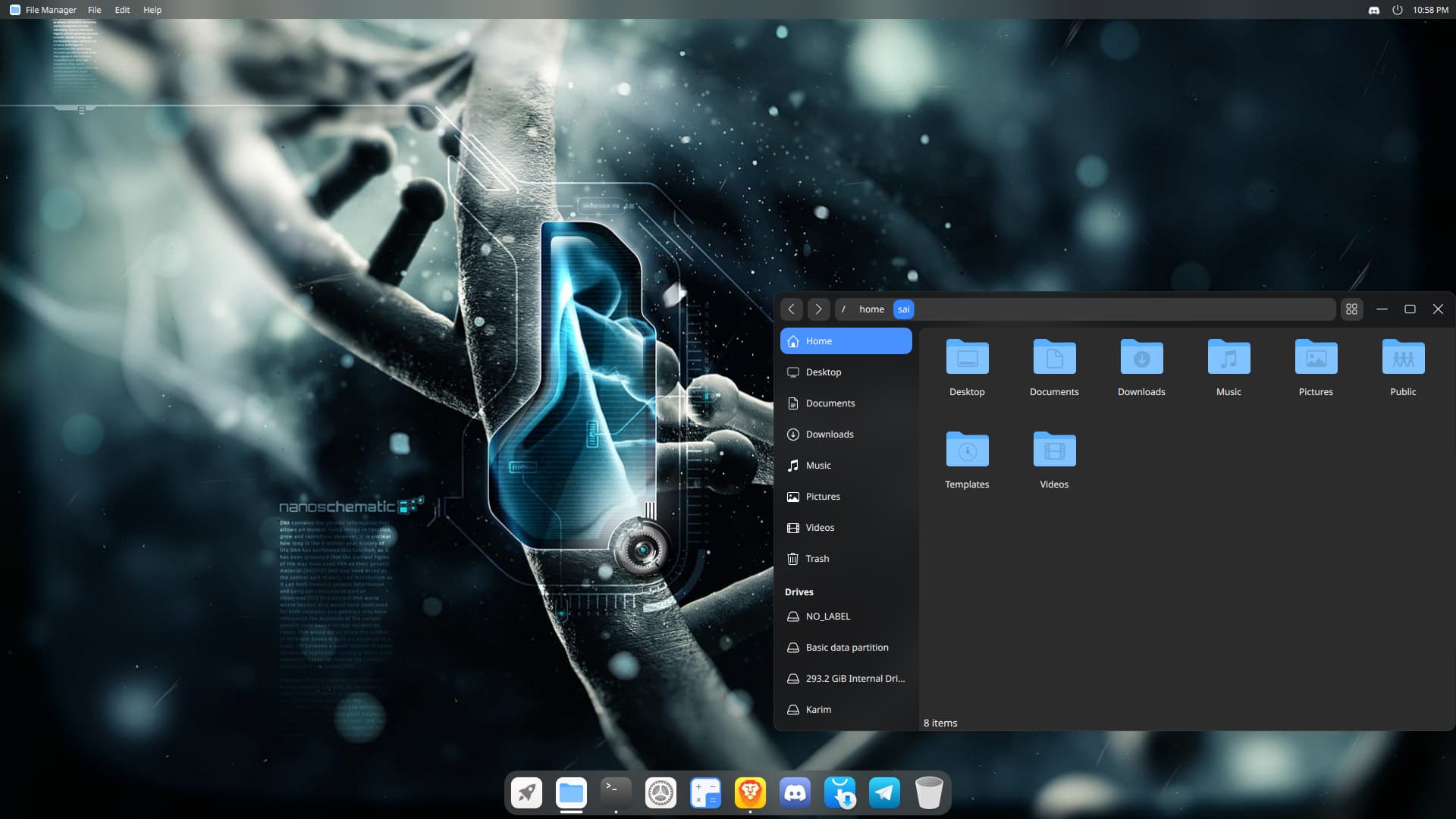Open the Documents folder icon in file grid
This screenshot has width=1456, height=819.
coord(1054,356)
